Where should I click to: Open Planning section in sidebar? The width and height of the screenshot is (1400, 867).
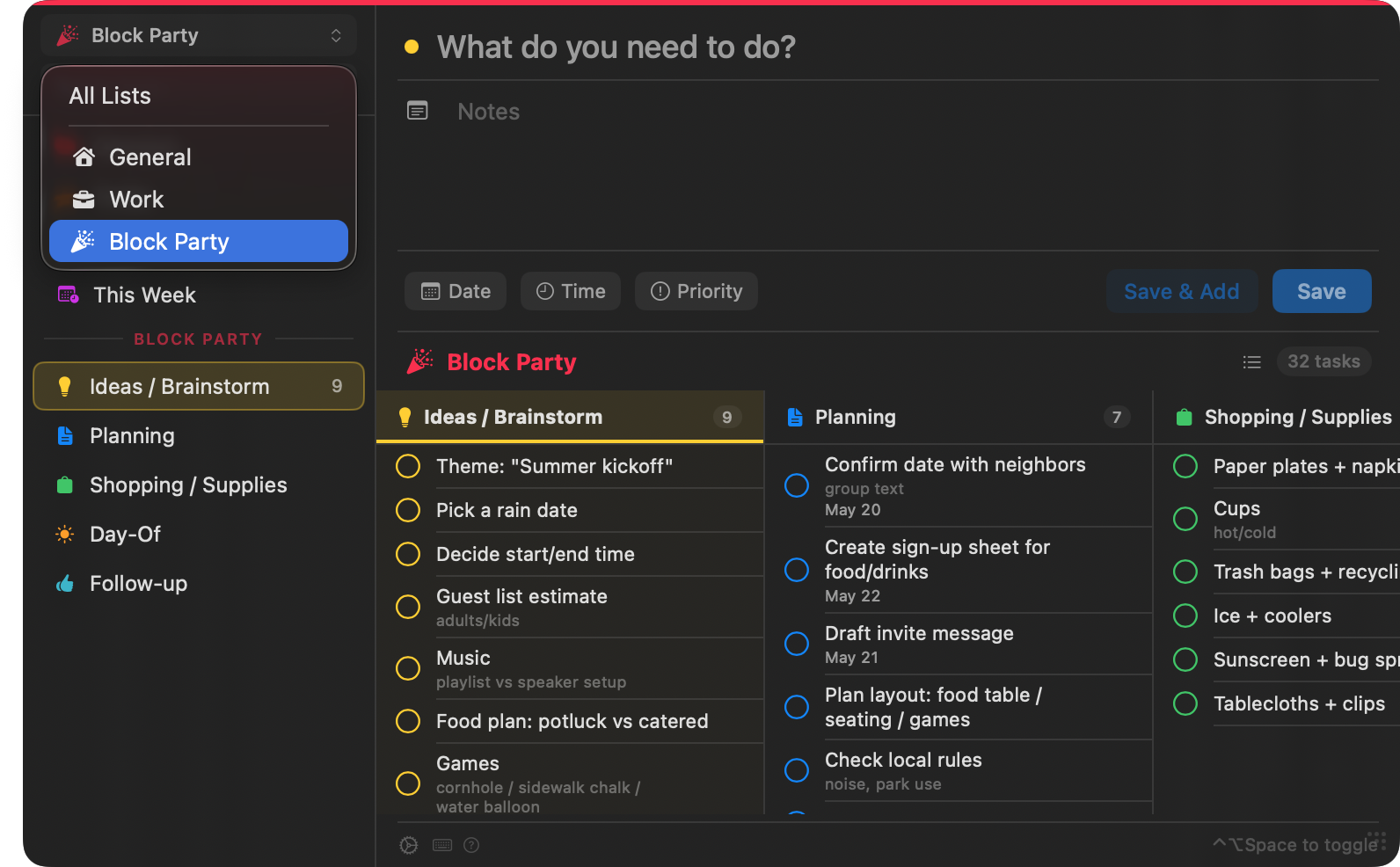pyautogui.click(x=199, y=435)
